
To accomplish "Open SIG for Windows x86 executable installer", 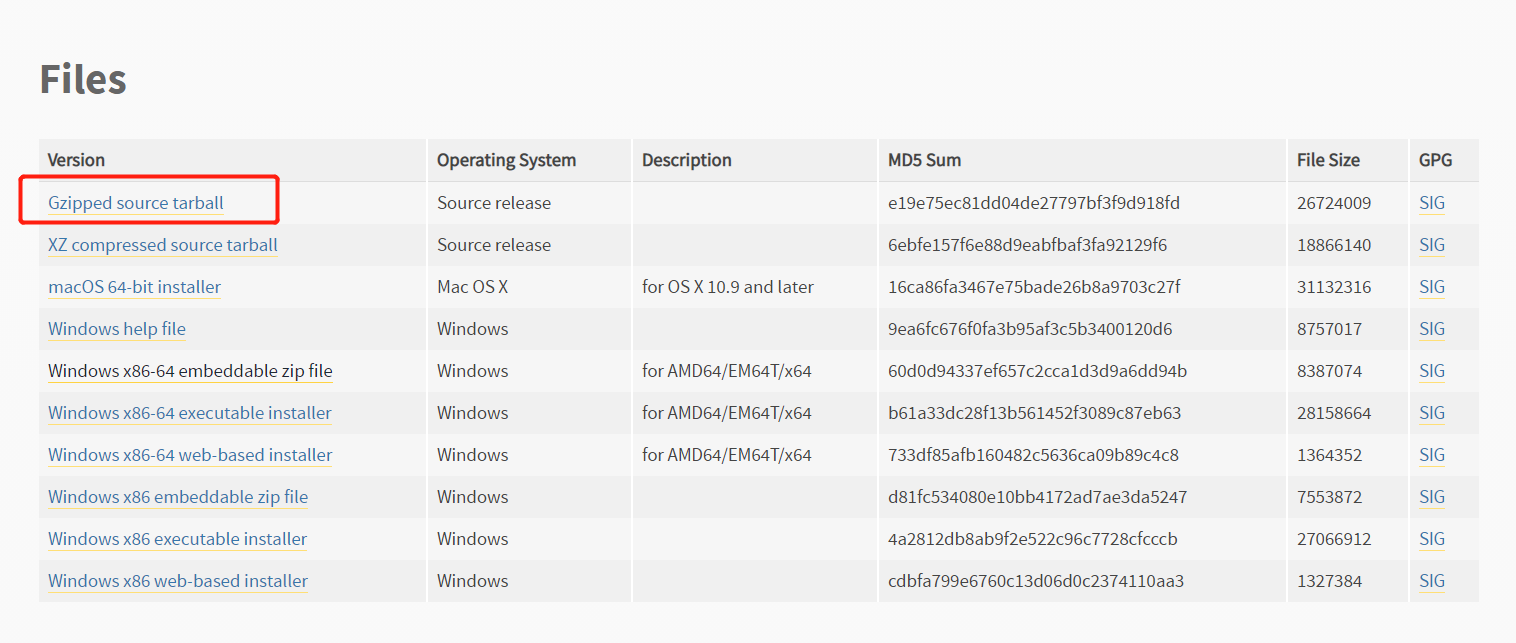I will [1432, 539].
